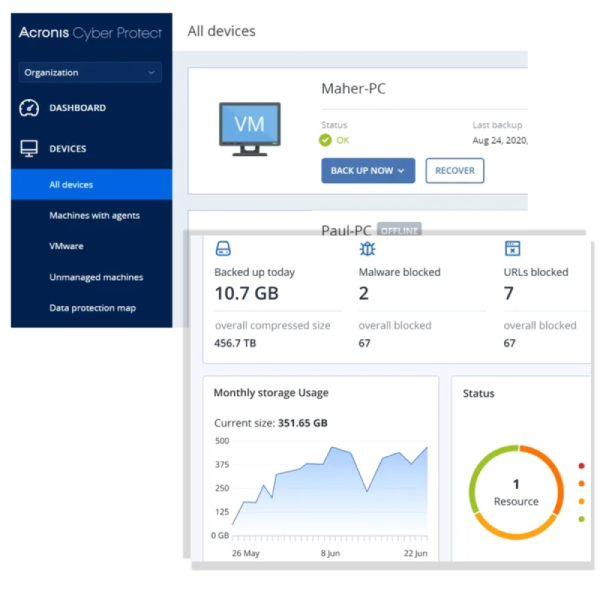Click the Current size 351.65 GB text
This screenshot has width=600, height=600.
coord(271,423)
